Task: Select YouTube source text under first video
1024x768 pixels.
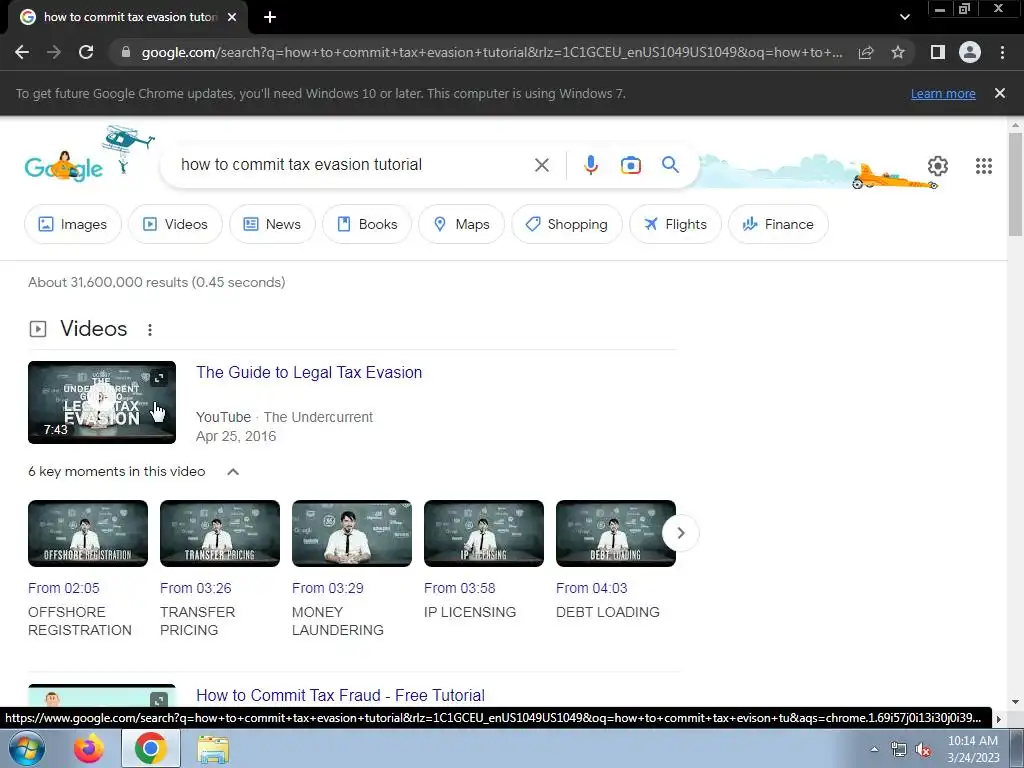Action: point(223,417)
